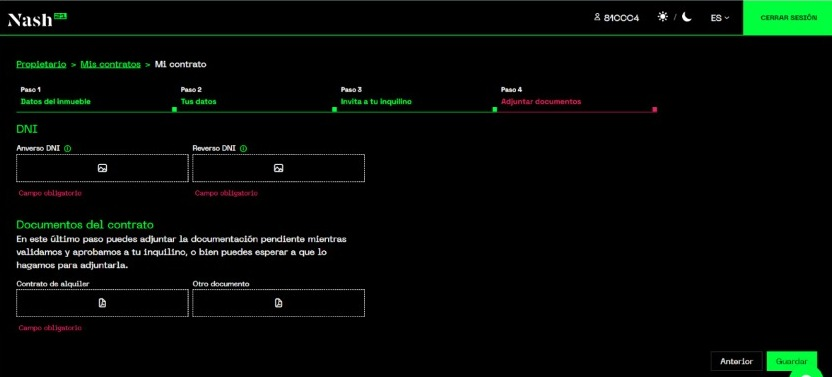Click the CERRAR SESIÓN button

tap(787, 18)
